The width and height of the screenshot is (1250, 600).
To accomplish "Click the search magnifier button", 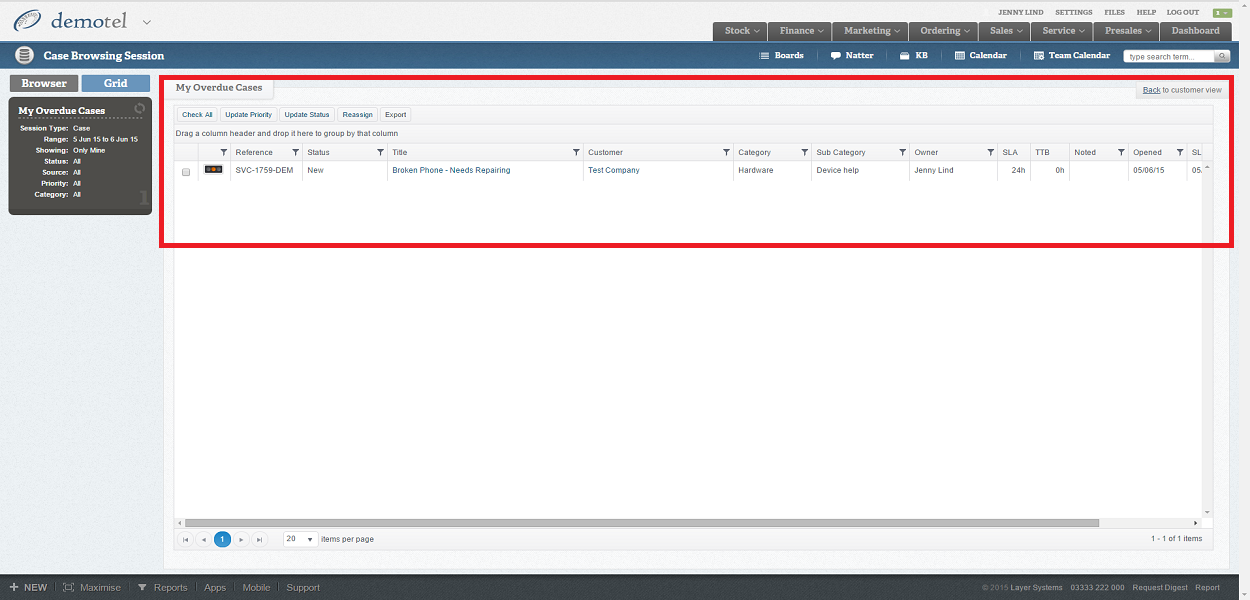I will [1222, 56].
